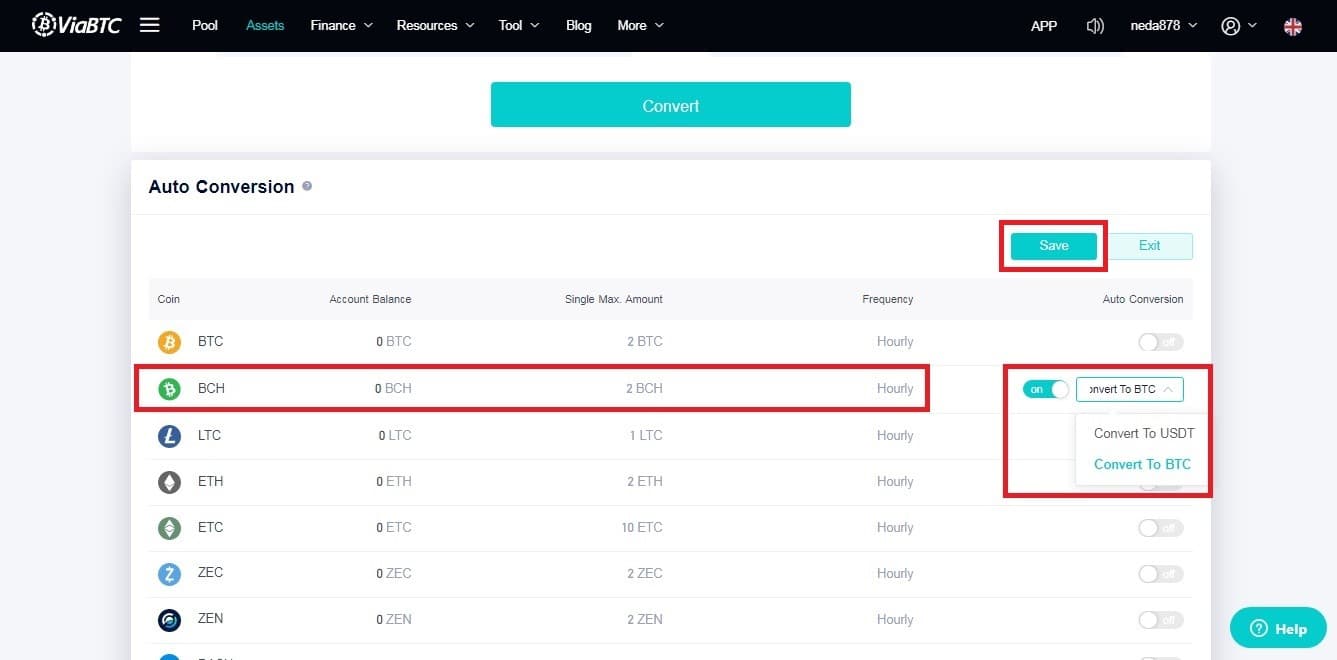Click the Auto Conversion info question icon
Image resolution: width=1337 pixels, height=660 pixels.
click(x=307, y=186)
